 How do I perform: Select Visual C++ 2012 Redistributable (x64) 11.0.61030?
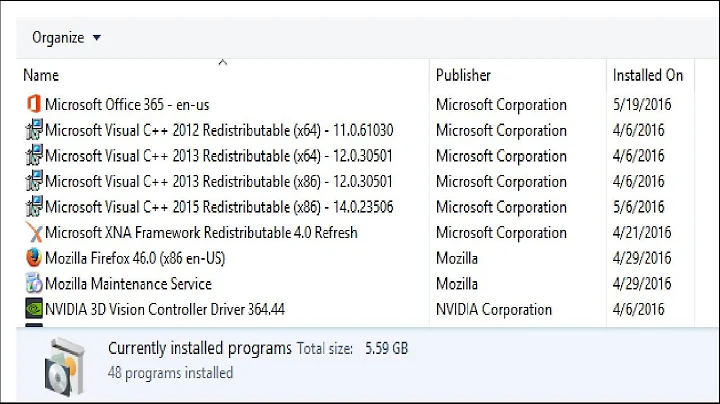click(219, 130)
